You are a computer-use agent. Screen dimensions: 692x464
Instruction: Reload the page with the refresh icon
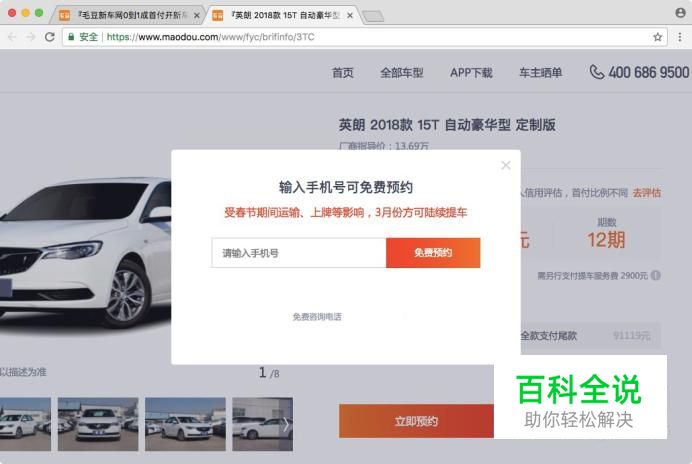coord(49,37)
